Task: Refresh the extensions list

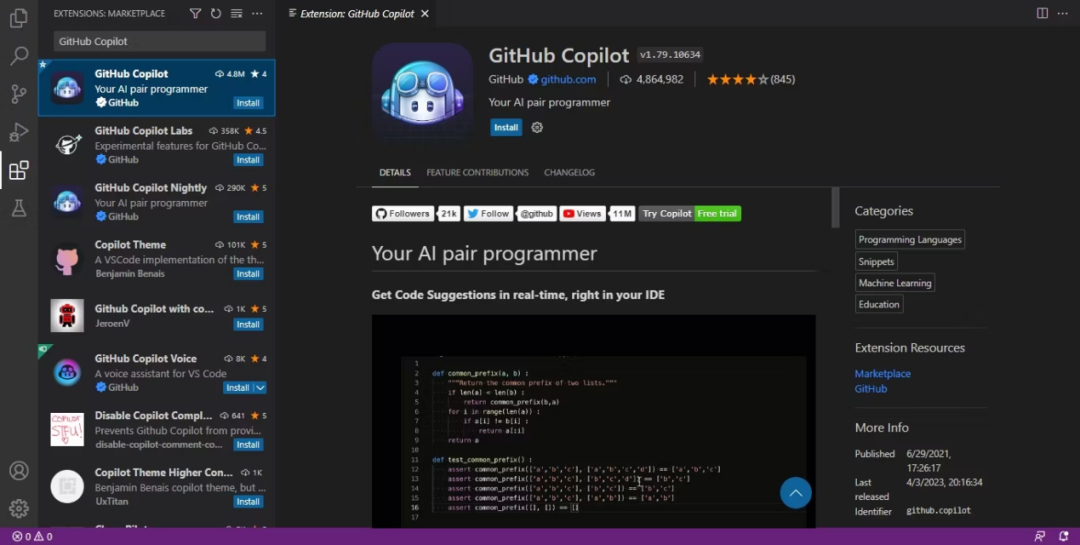Action: 216,14
